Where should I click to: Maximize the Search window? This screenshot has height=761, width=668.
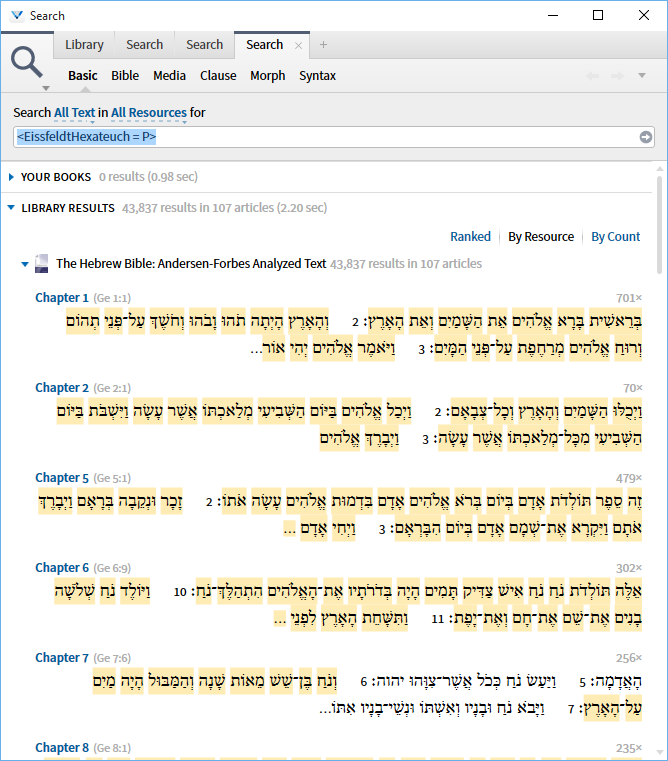click(x=598, y=16)
